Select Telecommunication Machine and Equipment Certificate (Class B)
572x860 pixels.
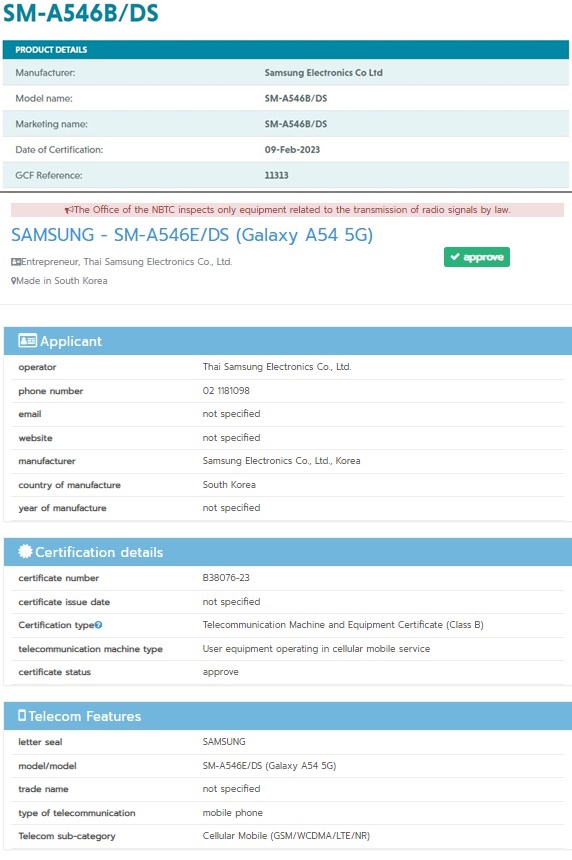343,625
